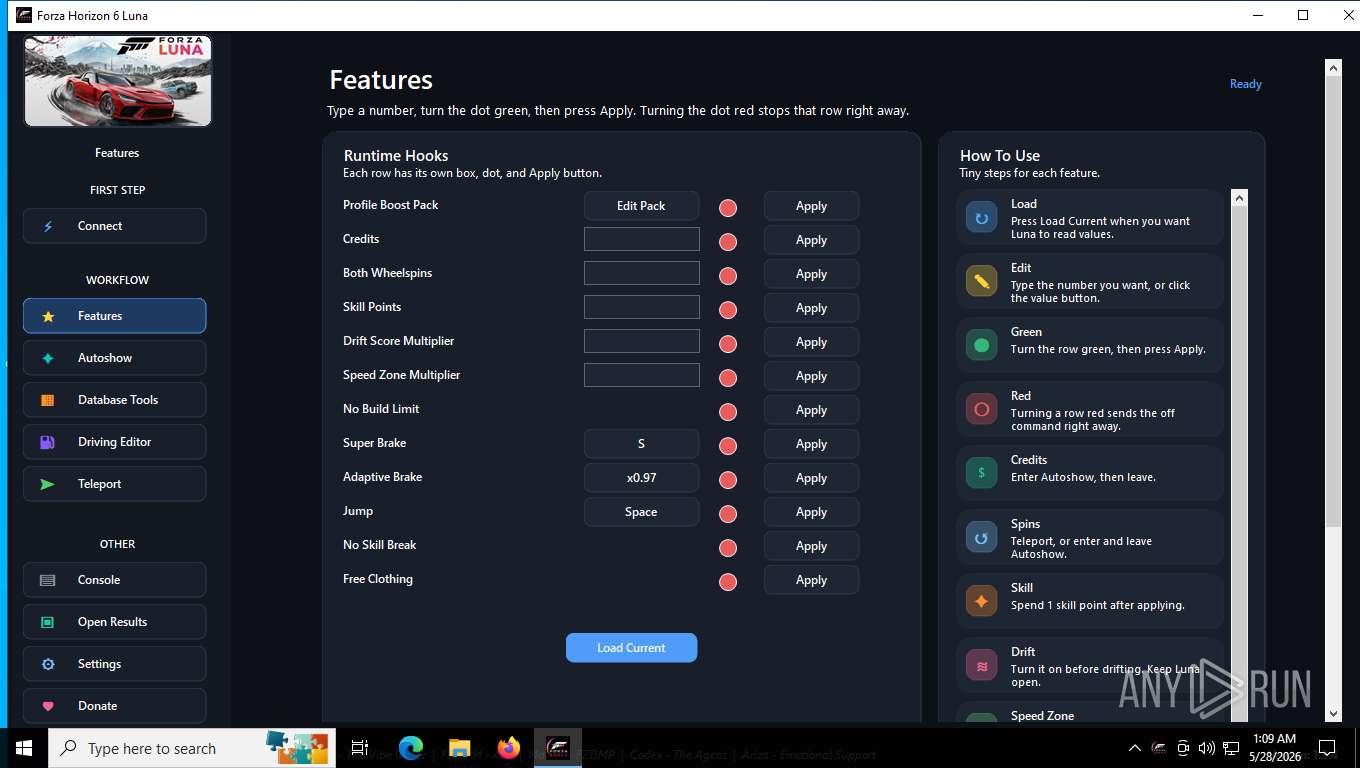Screen dimensions: 1360x768
Task: Open the Connect page
Action: (x=115, y=226)
